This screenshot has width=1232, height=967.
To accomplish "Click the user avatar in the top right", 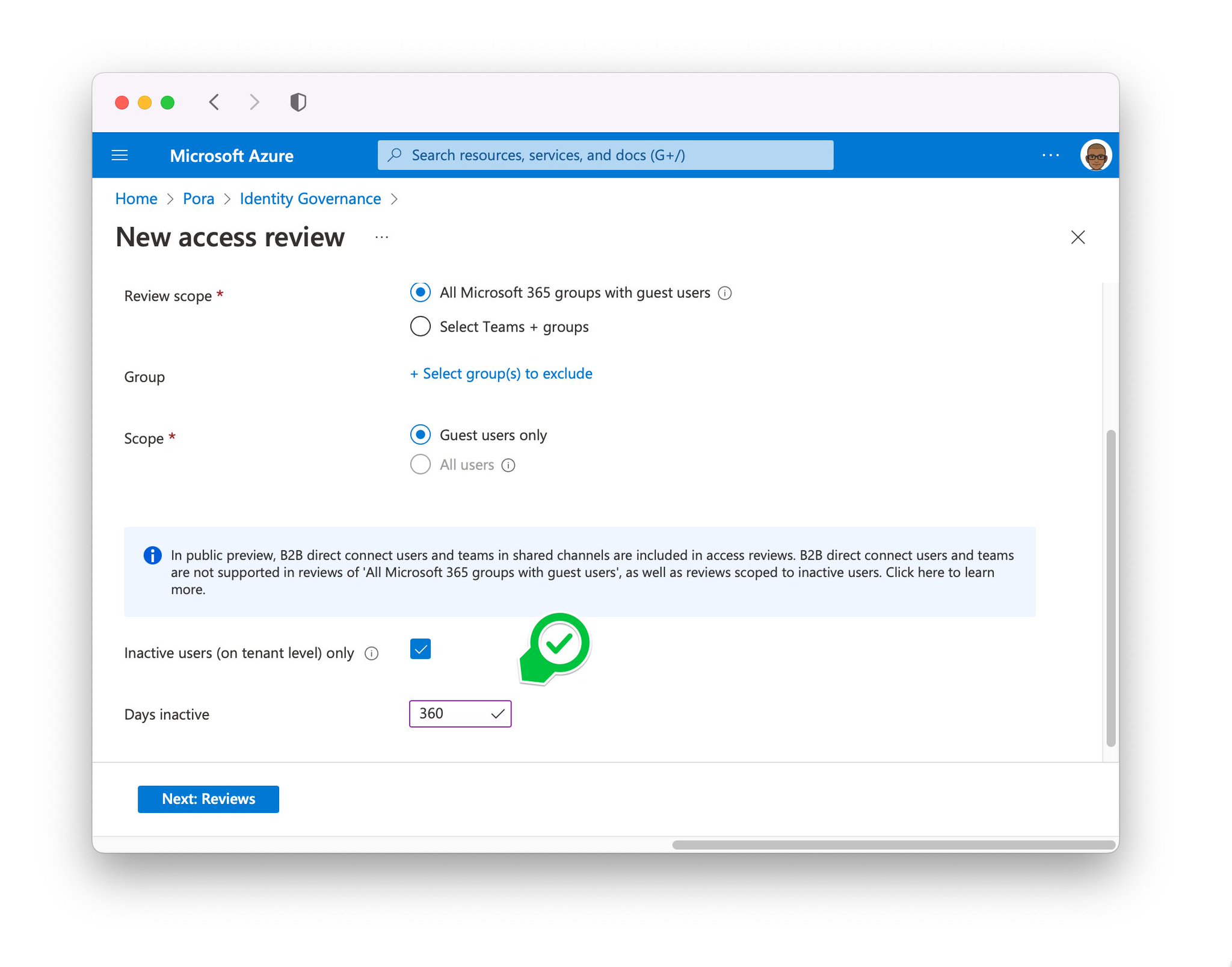I will (1095, 155).
